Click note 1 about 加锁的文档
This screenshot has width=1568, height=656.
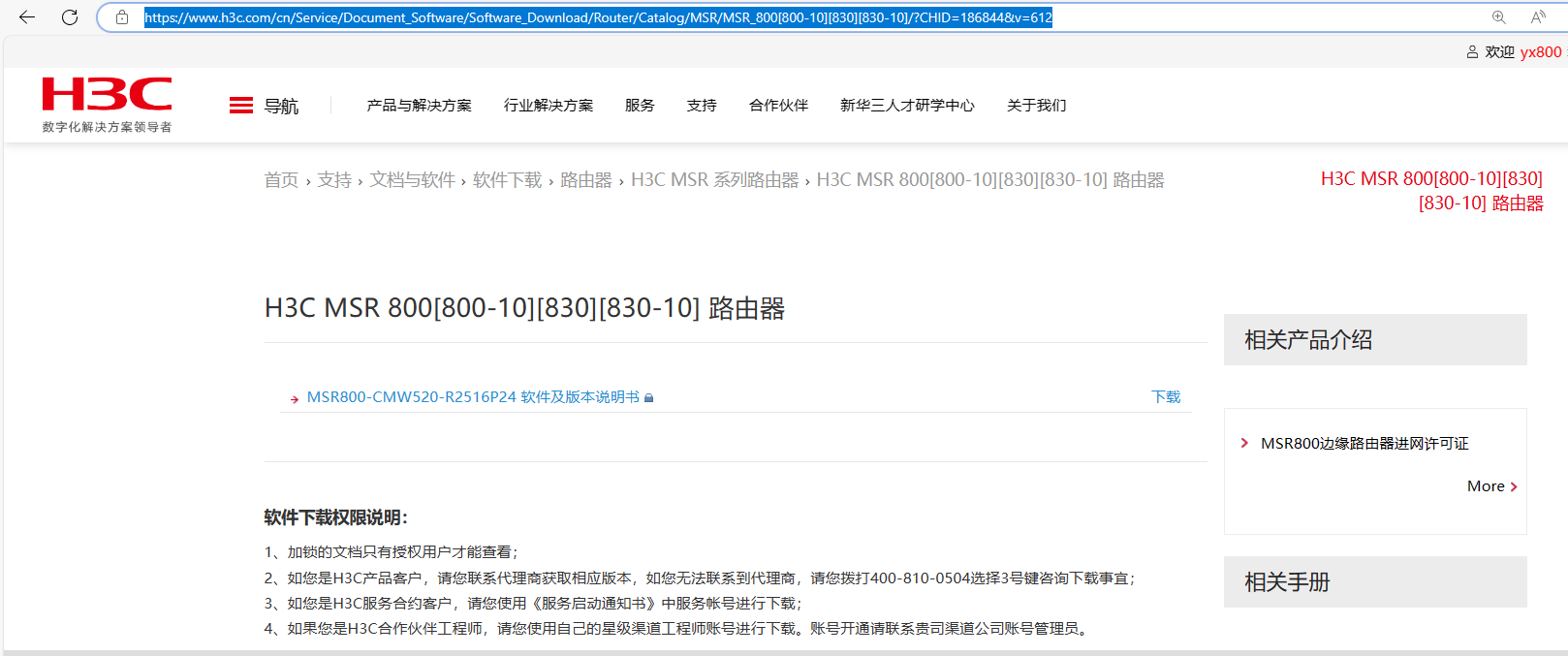[392, 552]
